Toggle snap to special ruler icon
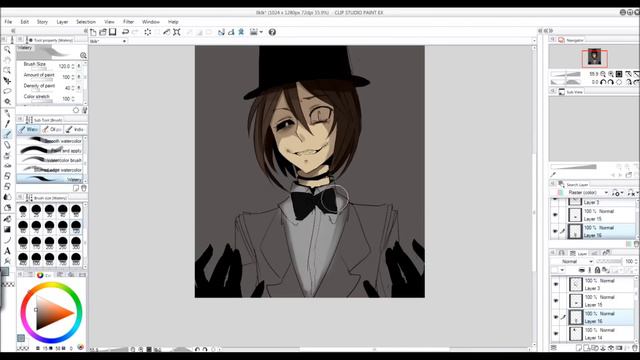 (x=231, y=32)
